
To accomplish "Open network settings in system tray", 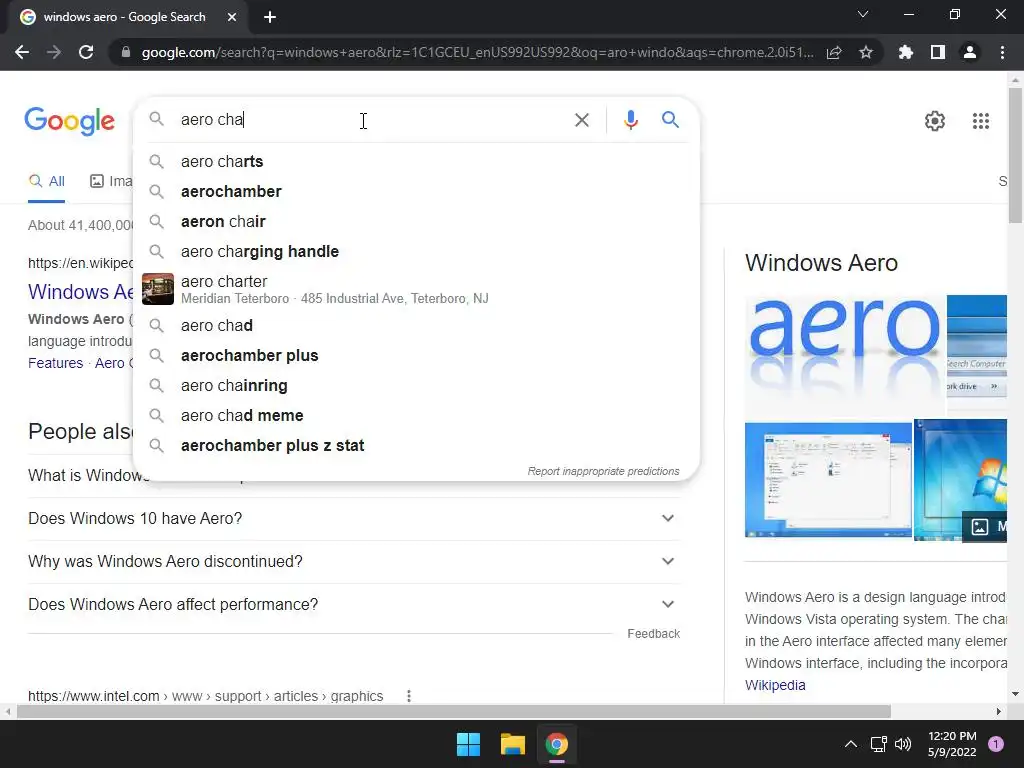I will pyautogui.click(x=878, y=744).
